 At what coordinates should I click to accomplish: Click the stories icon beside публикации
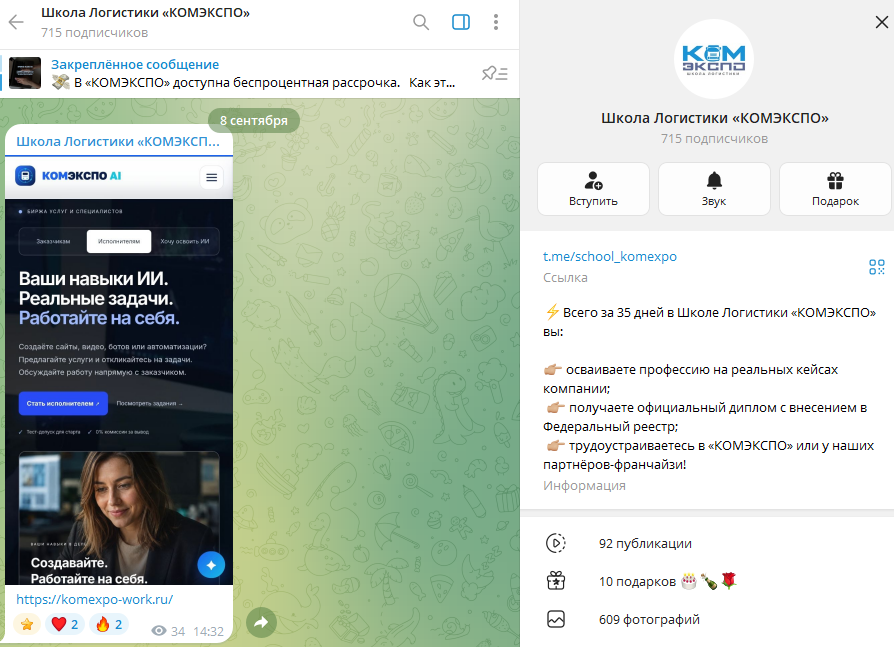coord(556,543)
